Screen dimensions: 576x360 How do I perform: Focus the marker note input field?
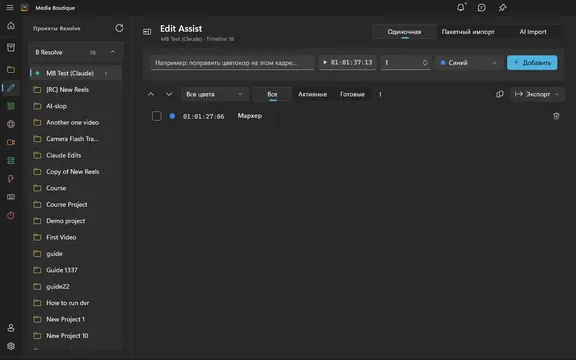point(232,63)
